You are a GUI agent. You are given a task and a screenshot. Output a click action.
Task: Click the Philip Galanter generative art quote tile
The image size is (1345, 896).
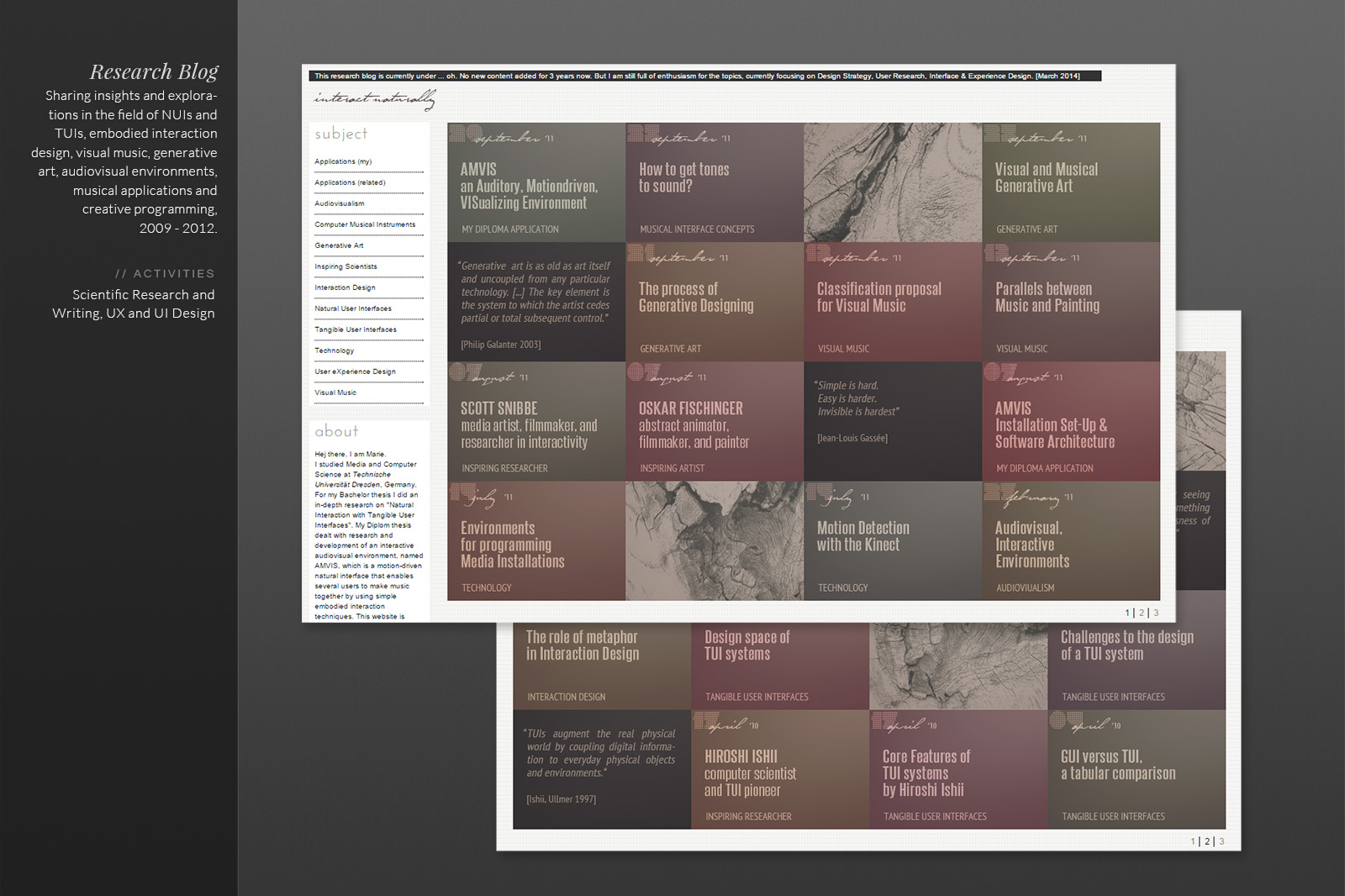(536, 302)
